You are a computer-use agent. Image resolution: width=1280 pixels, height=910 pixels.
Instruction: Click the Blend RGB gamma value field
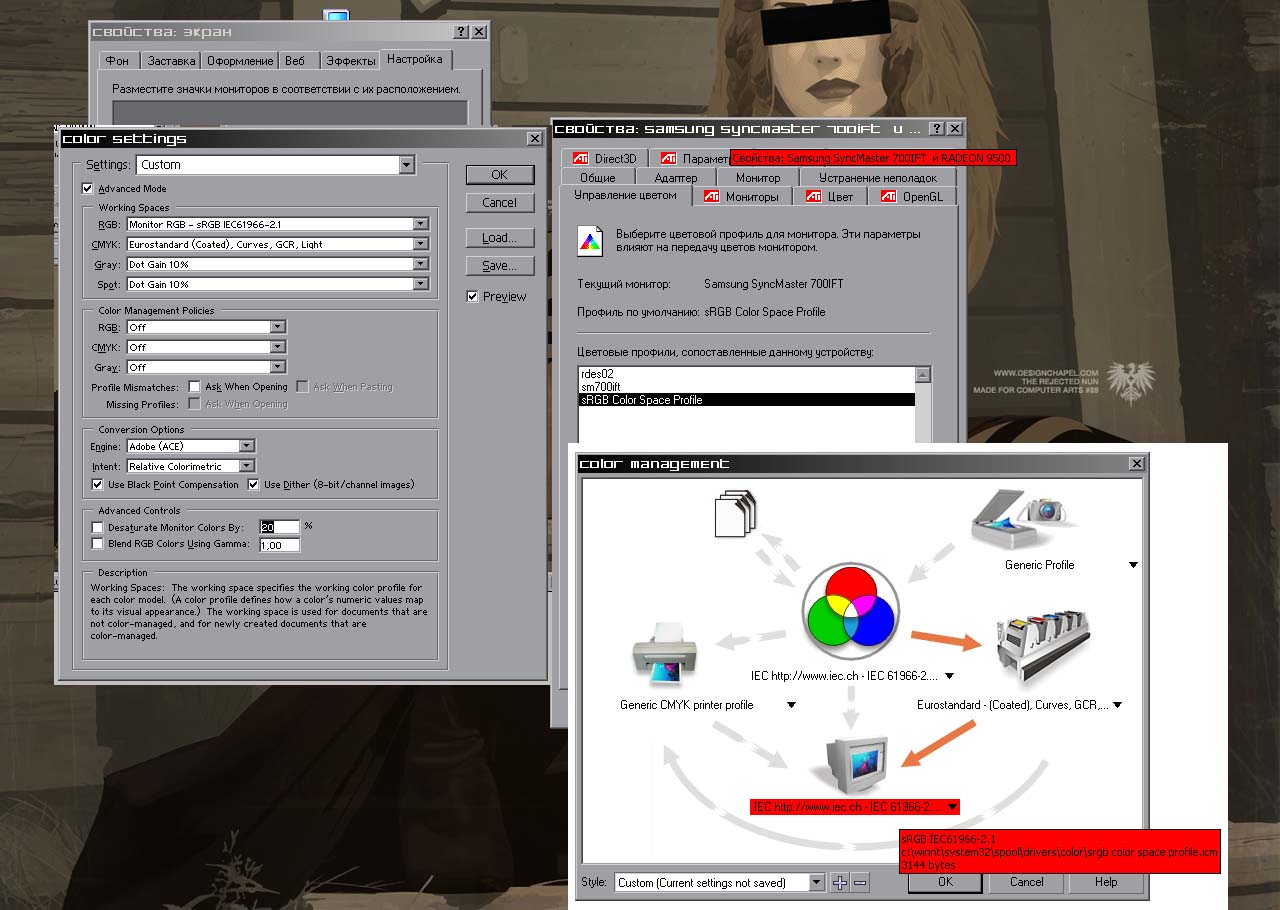pos(279,545)
